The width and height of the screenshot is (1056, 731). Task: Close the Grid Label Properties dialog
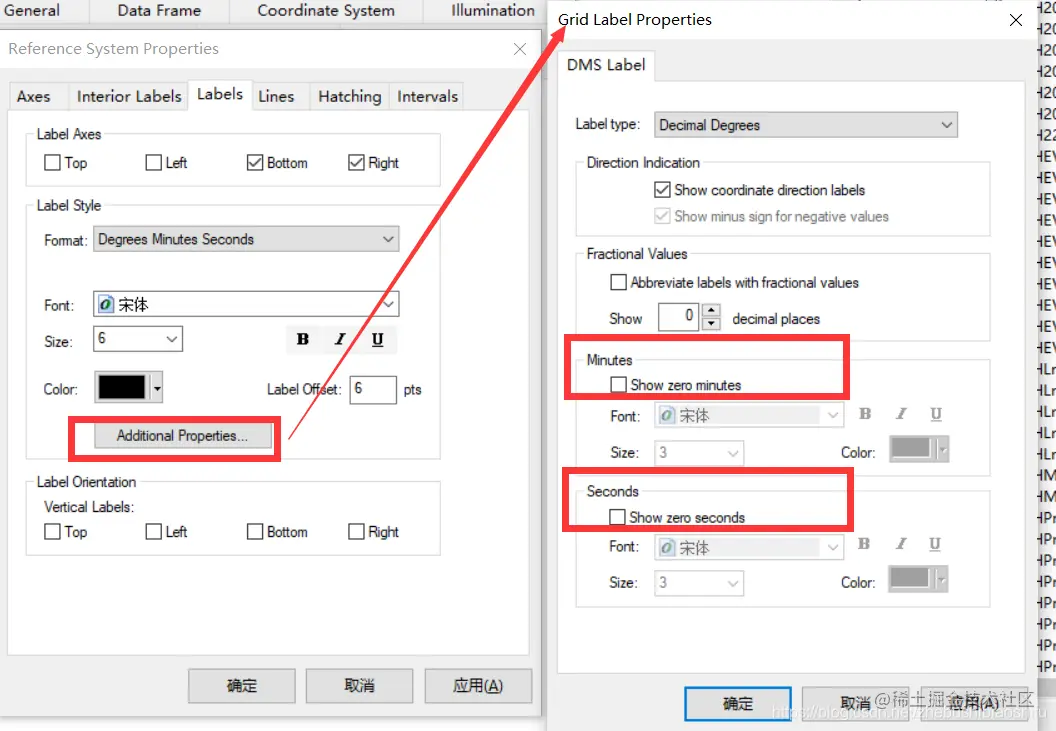click(x=1016, y=20)
